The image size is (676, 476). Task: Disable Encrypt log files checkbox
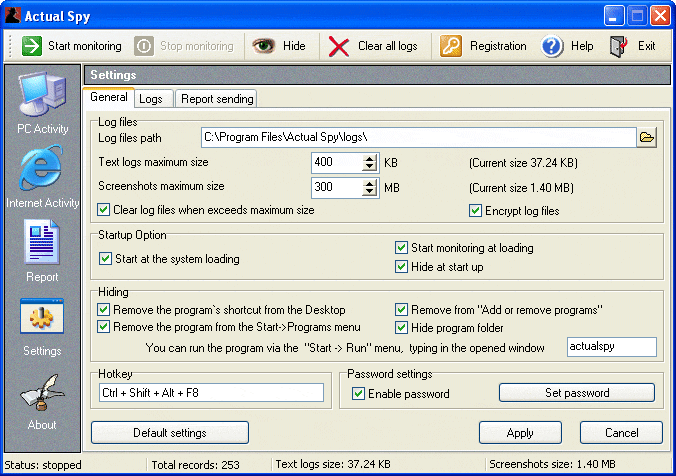point(476,211)
